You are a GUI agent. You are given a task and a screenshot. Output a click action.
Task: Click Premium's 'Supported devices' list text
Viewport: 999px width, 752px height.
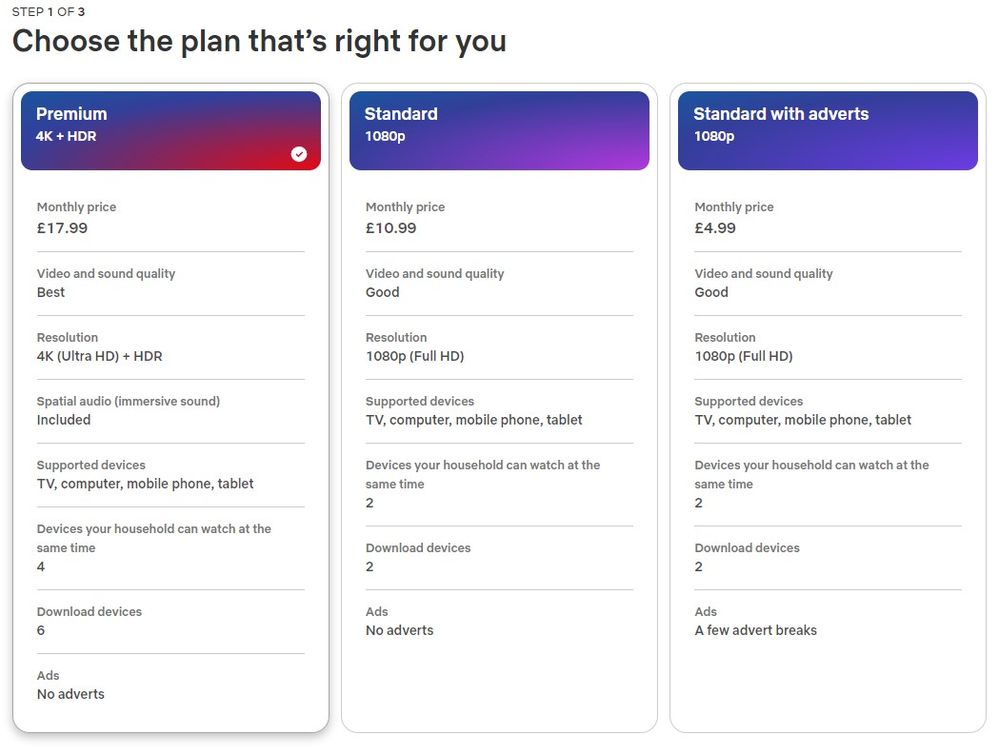click(145, 484)
